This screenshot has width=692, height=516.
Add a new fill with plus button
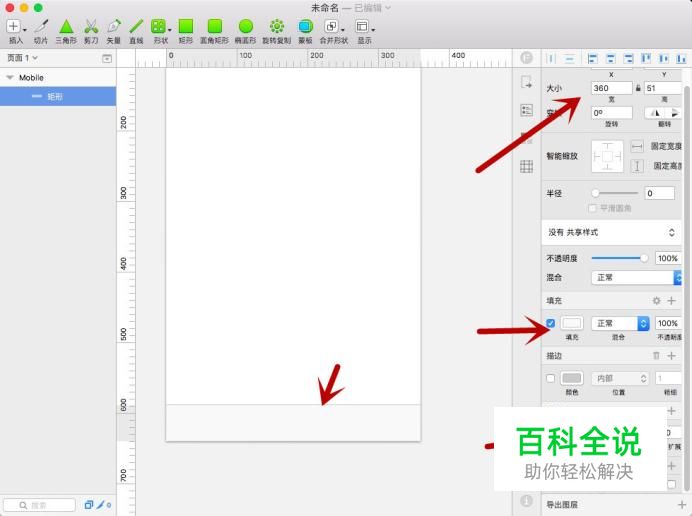point(671,301)
